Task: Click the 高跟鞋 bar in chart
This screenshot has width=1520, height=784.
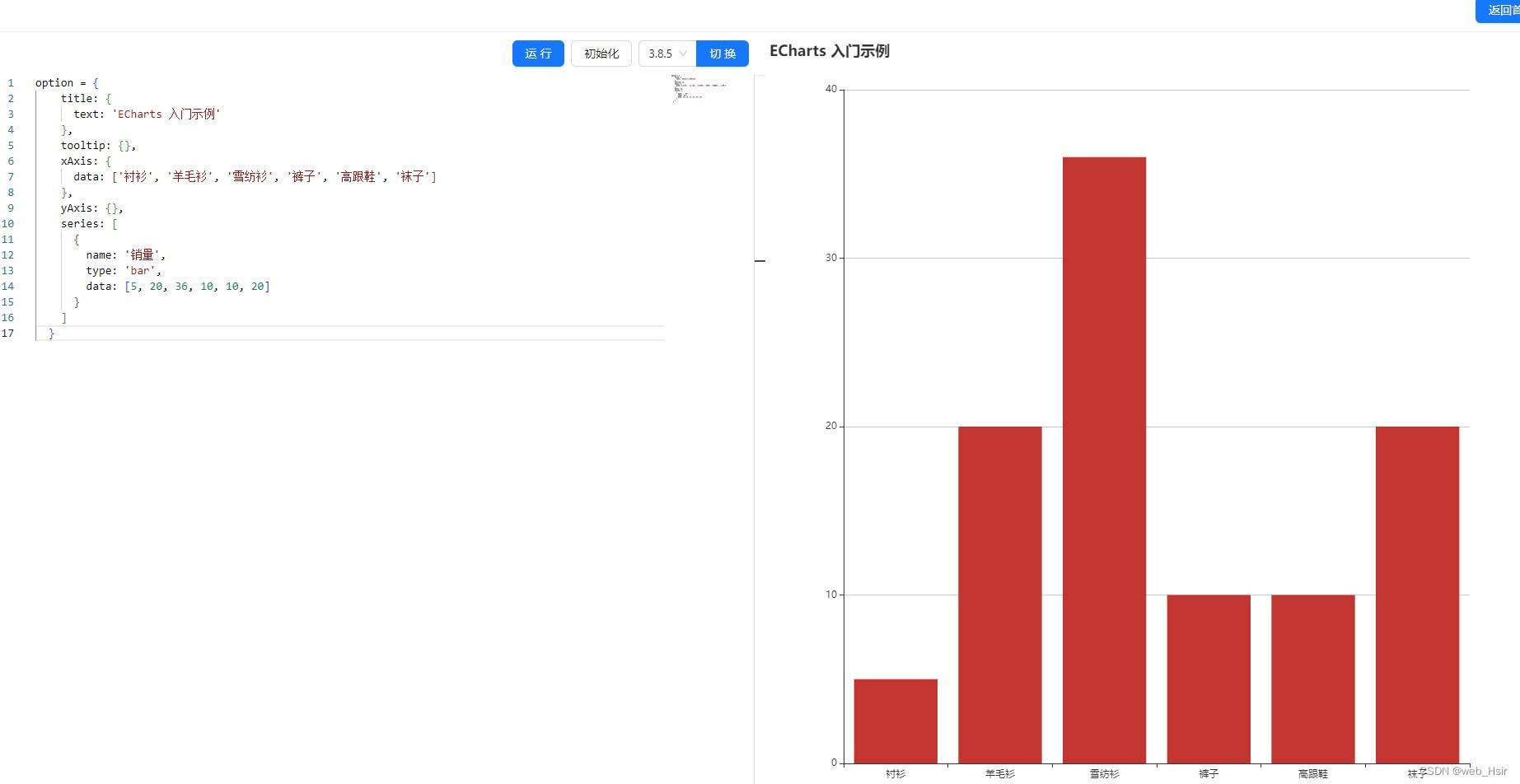Action: pos(1313,679)
